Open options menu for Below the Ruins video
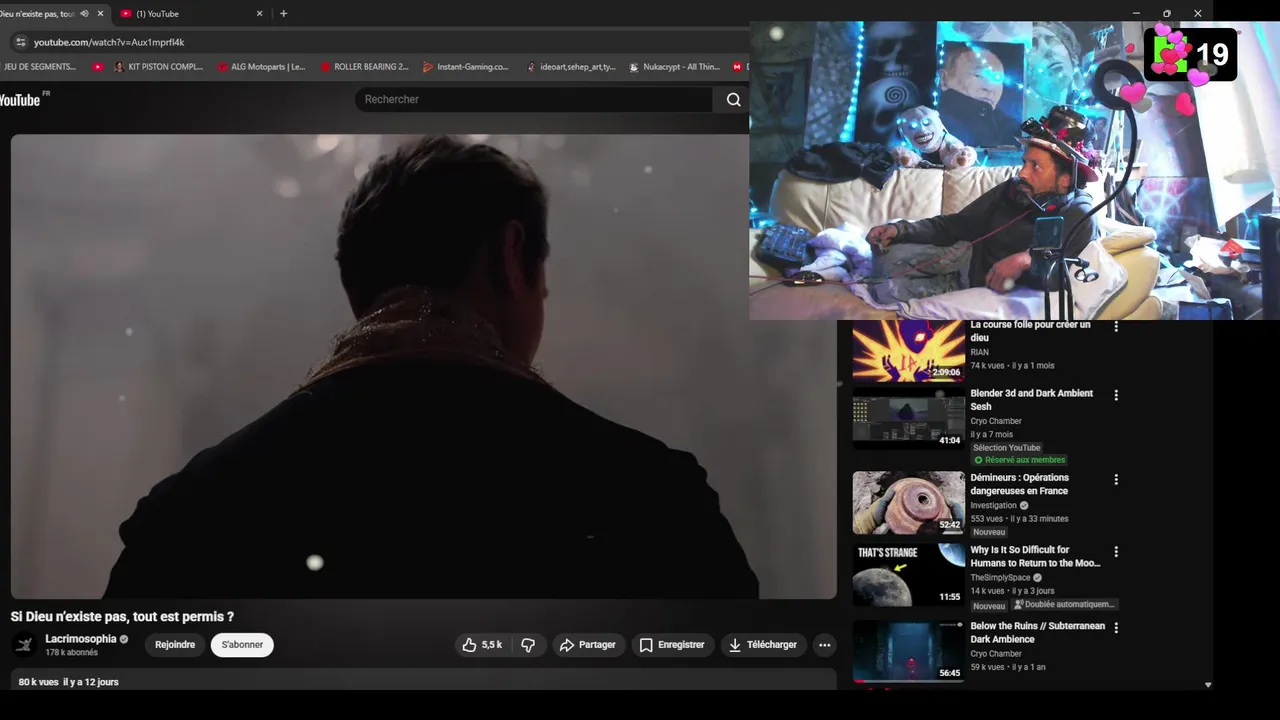The height and width of the screenshot is (720, 1280). (1116, 627)
